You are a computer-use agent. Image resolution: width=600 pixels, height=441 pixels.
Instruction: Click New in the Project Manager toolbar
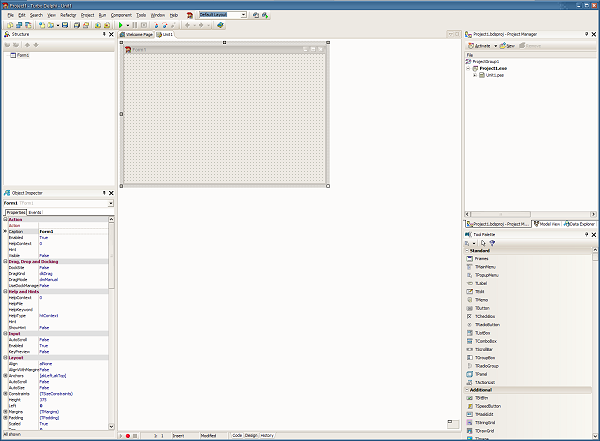508,45
